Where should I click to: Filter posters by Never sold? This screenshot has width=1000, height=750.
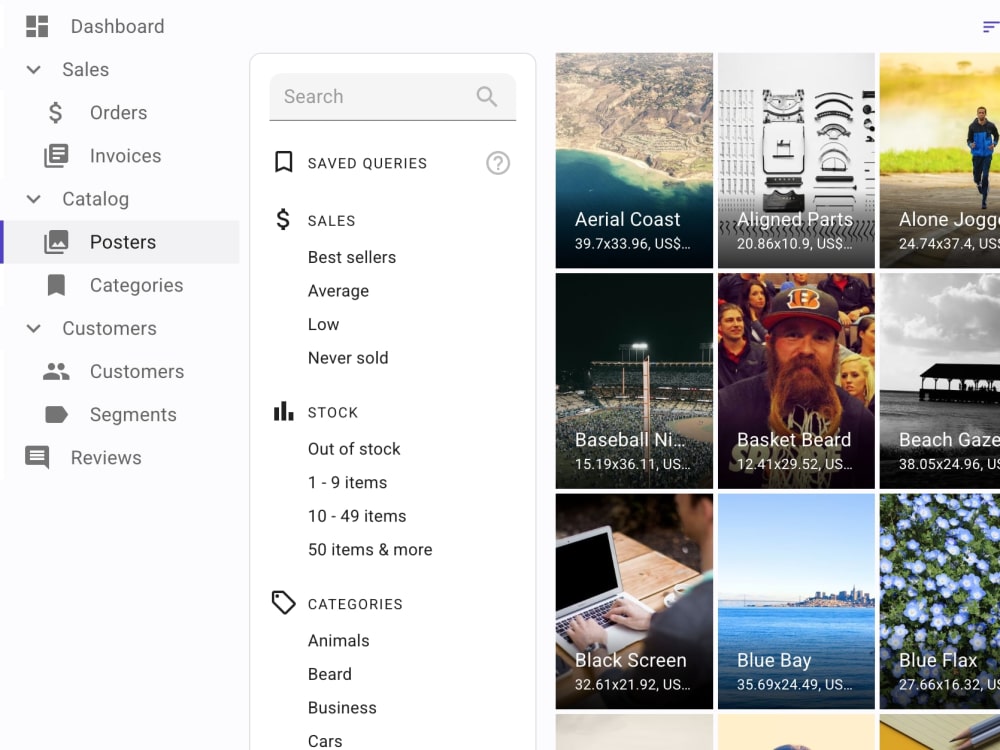(348, 358)
